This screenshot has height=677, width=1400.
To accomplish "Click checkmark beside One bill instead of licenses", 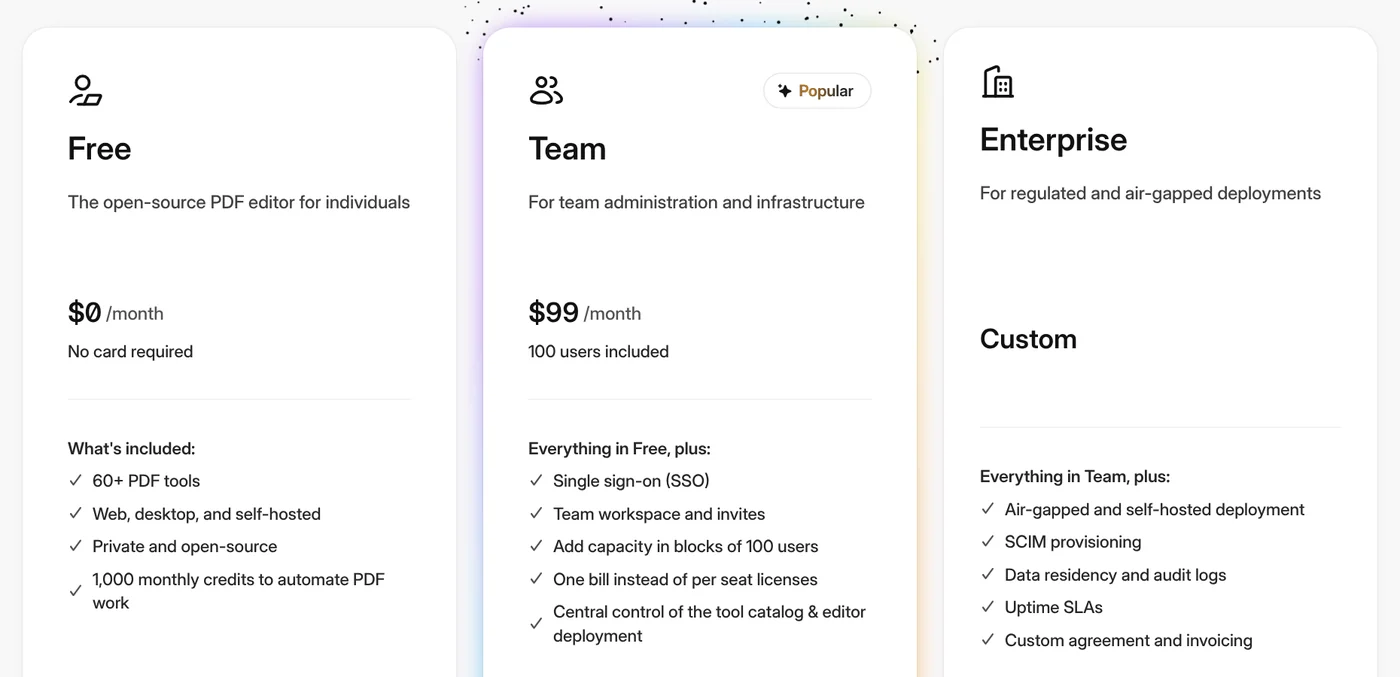I will [536, 579].
